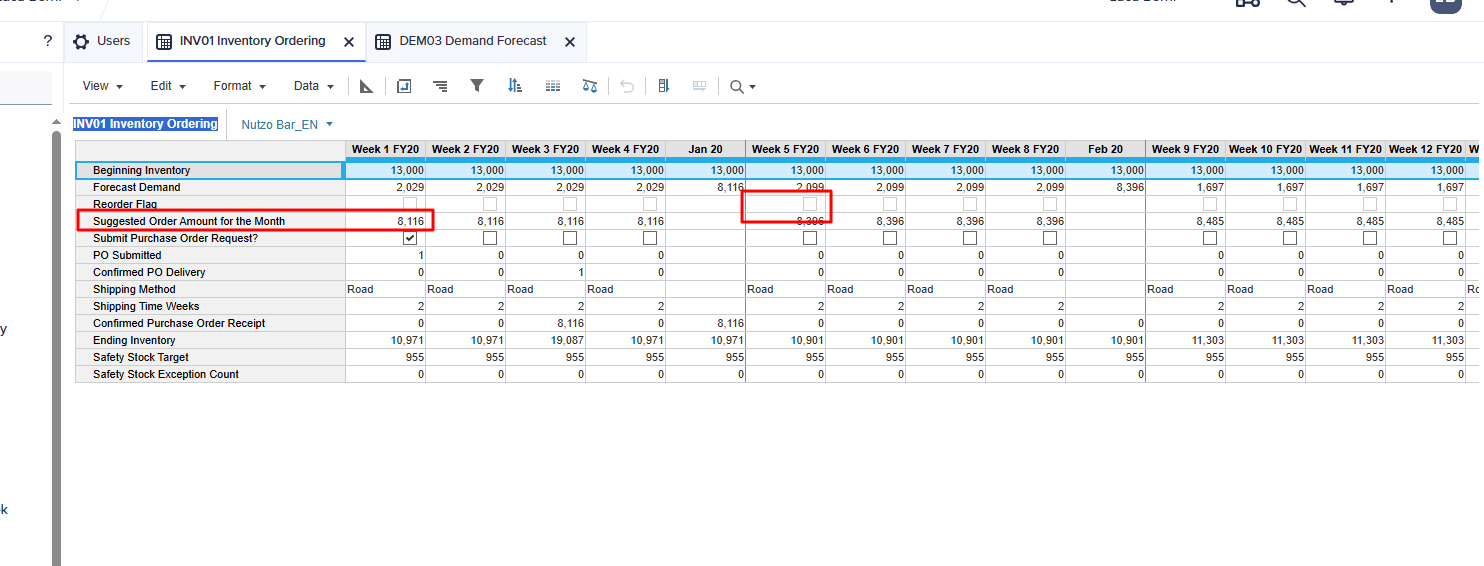
Task: Expand the search options dropdown arrow
Action: [752, 87]
